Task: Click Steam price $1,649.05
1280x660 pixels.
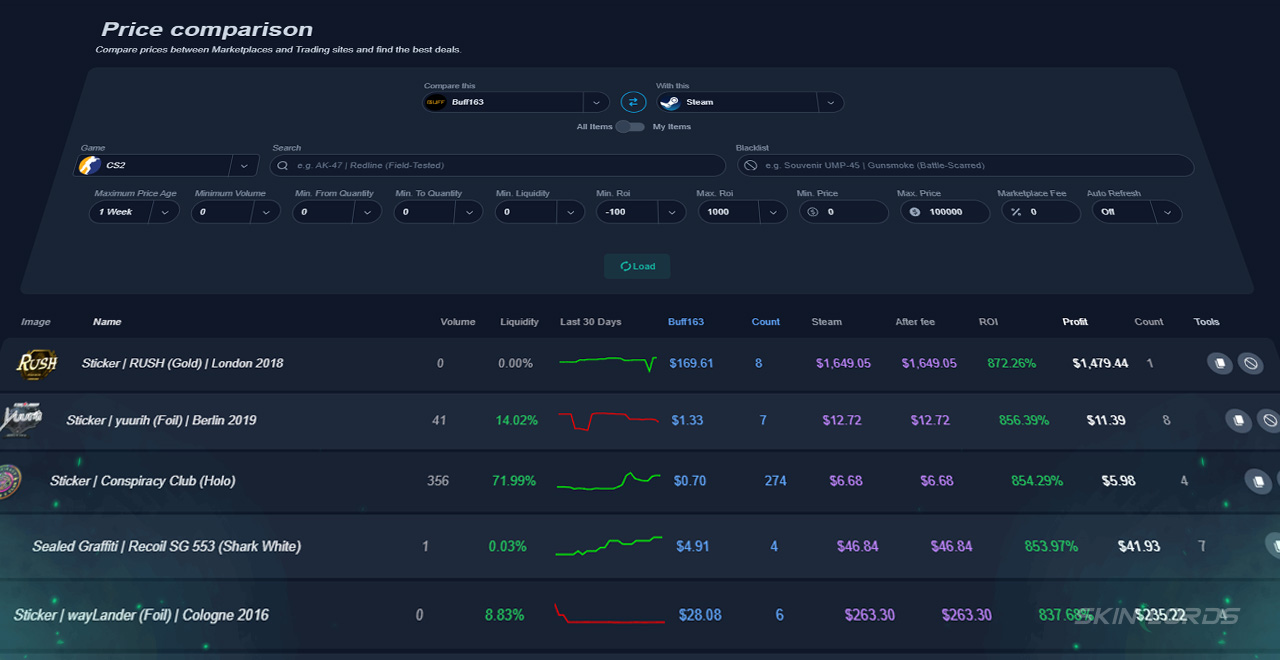Action: point(843,364)
